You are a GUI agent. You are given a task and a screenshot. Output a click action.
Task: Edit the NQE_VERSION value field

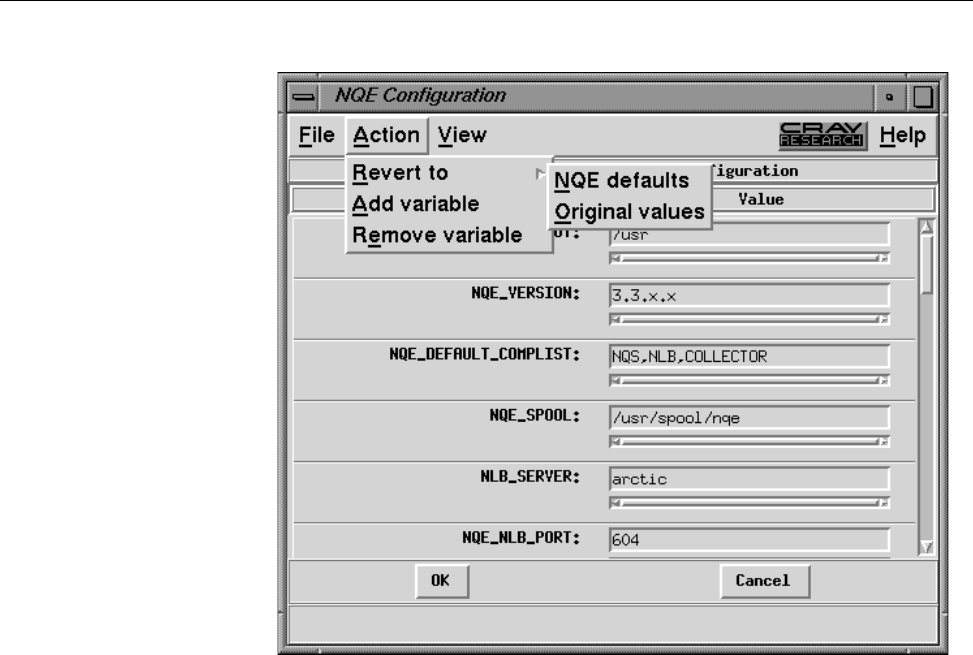pyautogui.click(x=749, y=296)
